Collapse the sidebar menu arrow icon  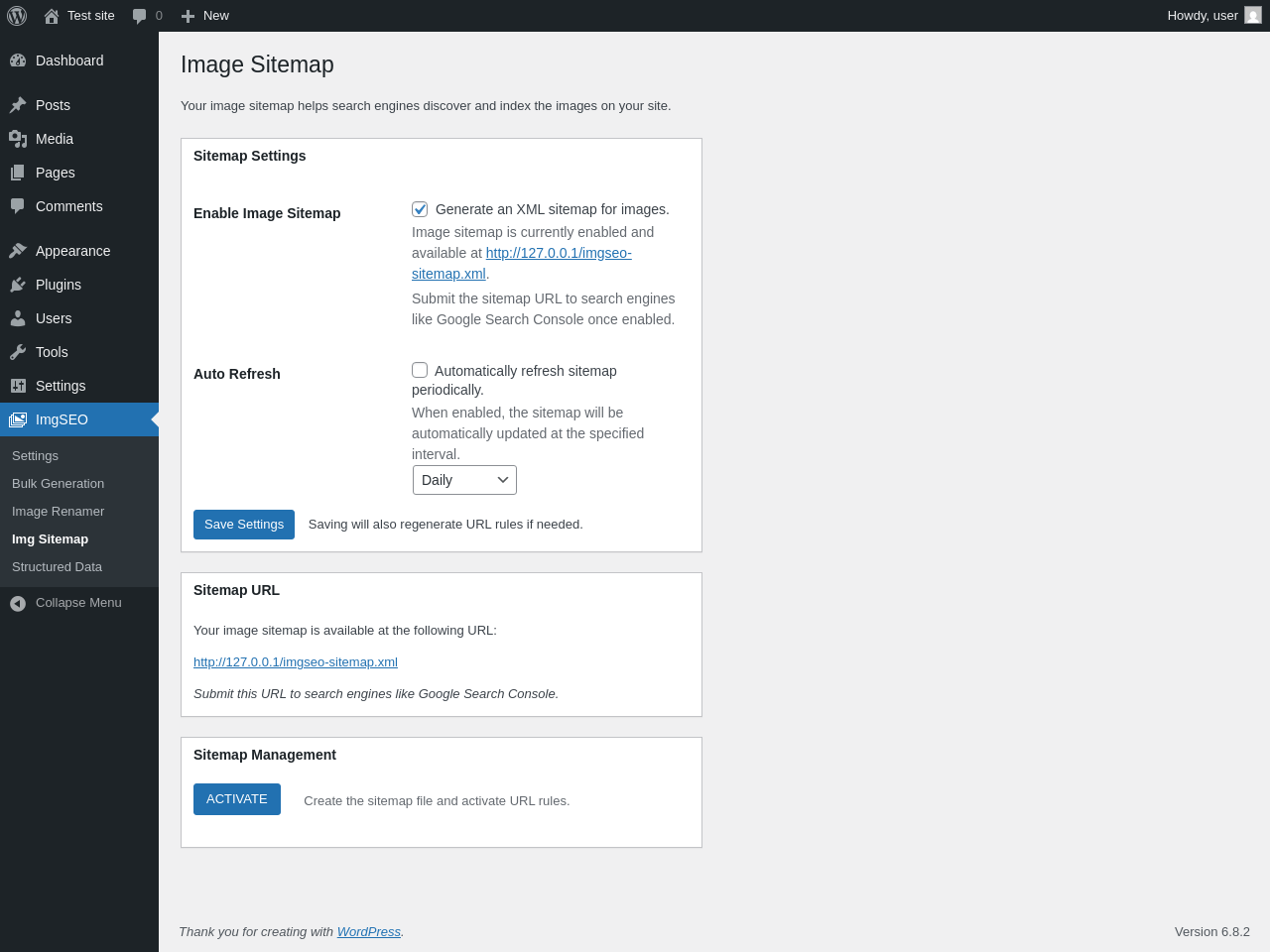click(x=18, y=603)
